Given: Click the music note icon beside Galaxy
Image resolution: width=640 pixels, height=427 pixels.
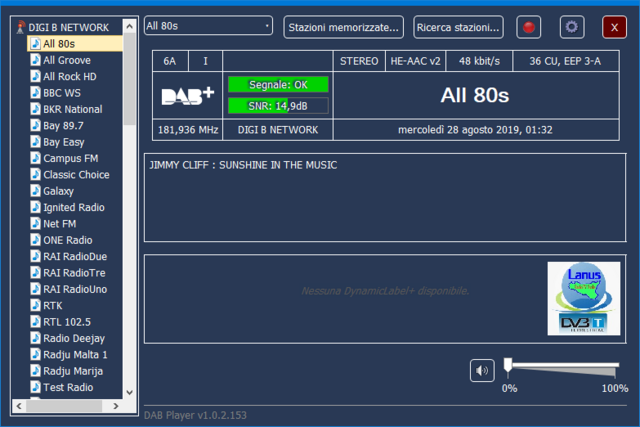Looking at the screenshot, I should click(x=36, y=191).
